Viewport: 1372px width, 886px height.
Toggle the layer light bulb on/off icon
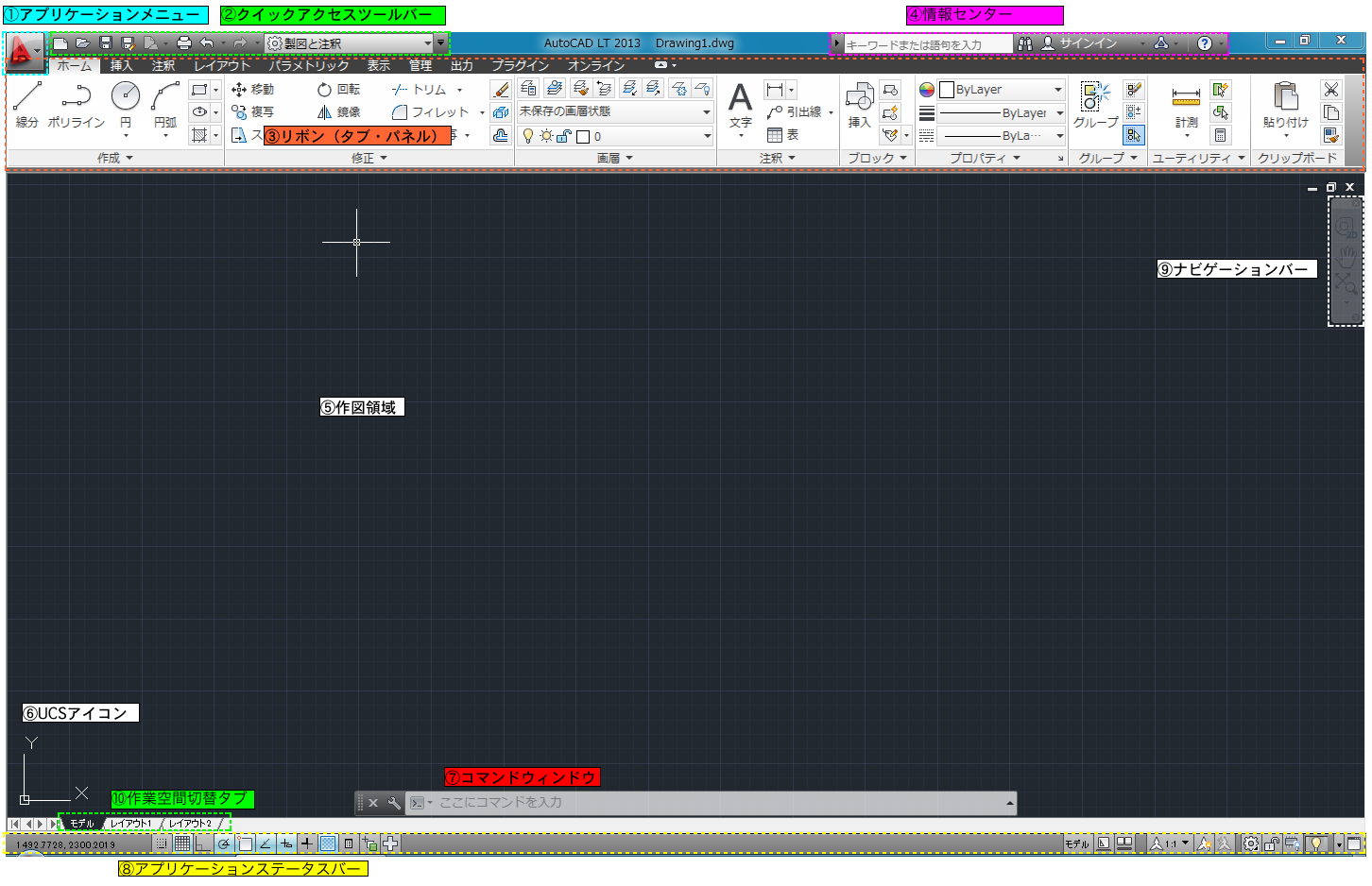click(528, 136)
